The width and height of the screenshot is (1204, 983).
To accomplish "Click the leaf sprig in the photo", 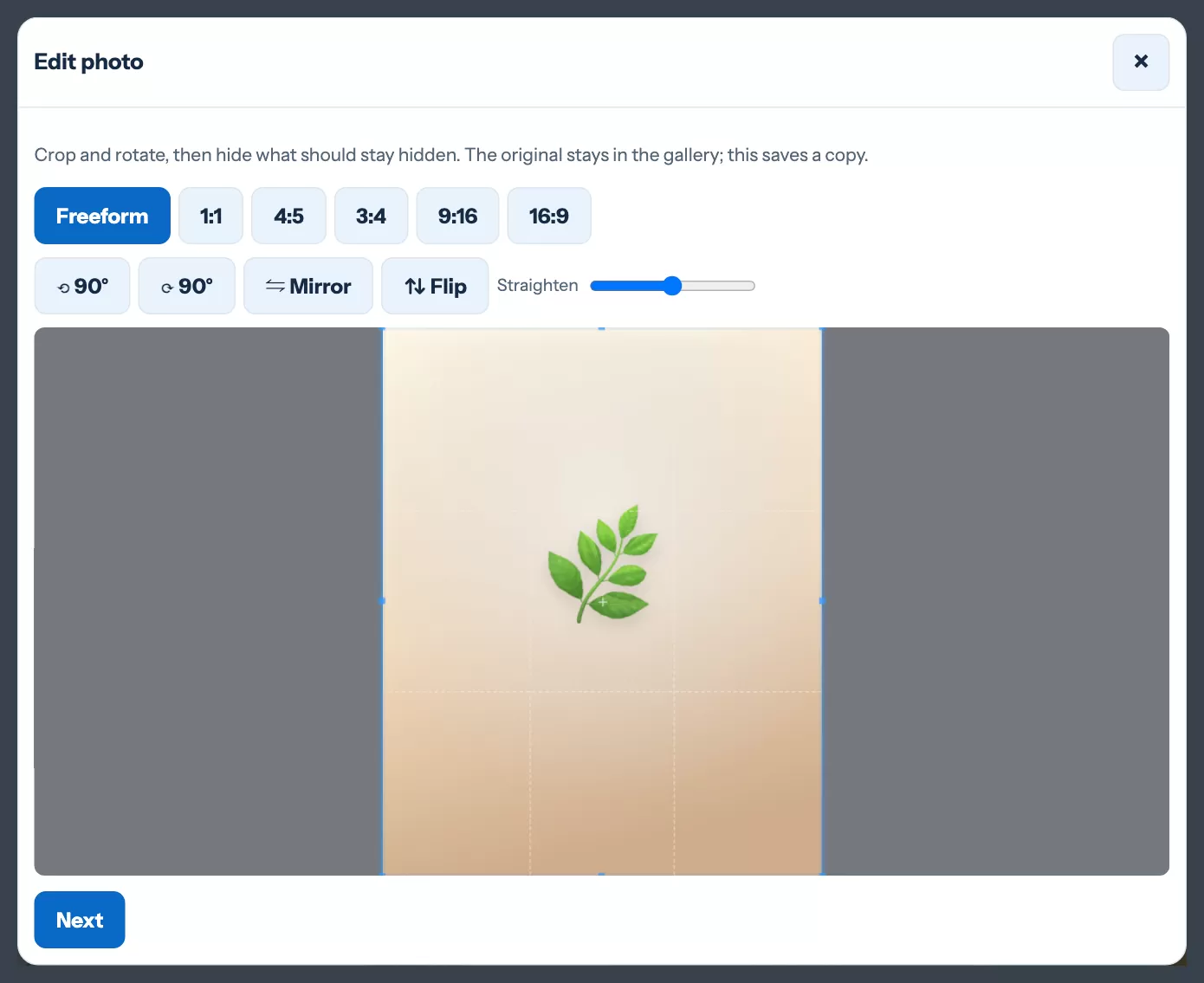I will pos(603,564).
